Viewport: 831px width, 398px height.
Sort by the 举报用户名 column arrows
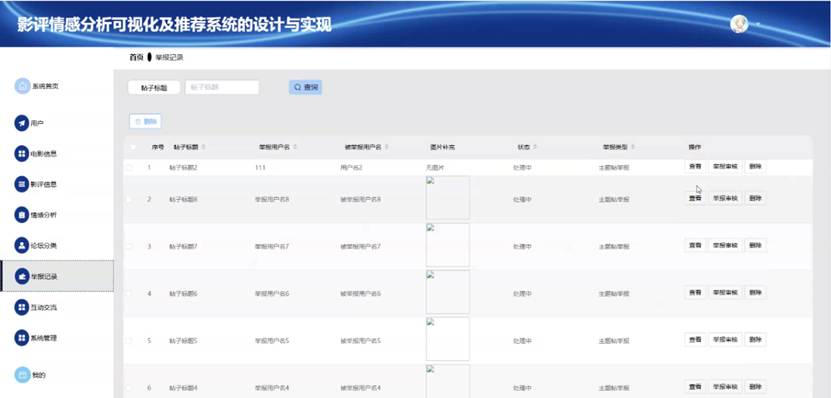click(295, 147)
